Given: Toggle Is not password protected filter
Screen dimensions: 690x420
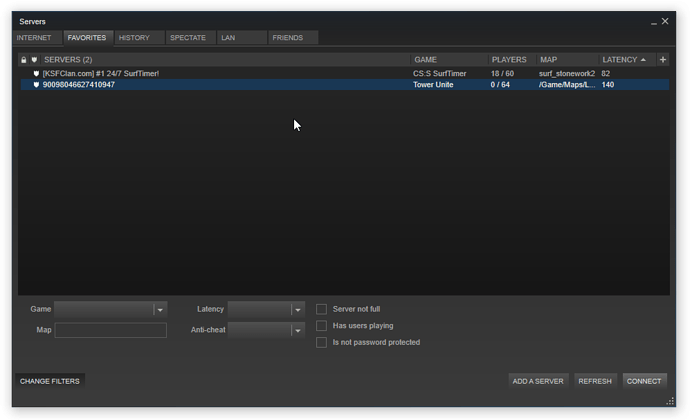Looking at the screenshot, I should (322, 342).
